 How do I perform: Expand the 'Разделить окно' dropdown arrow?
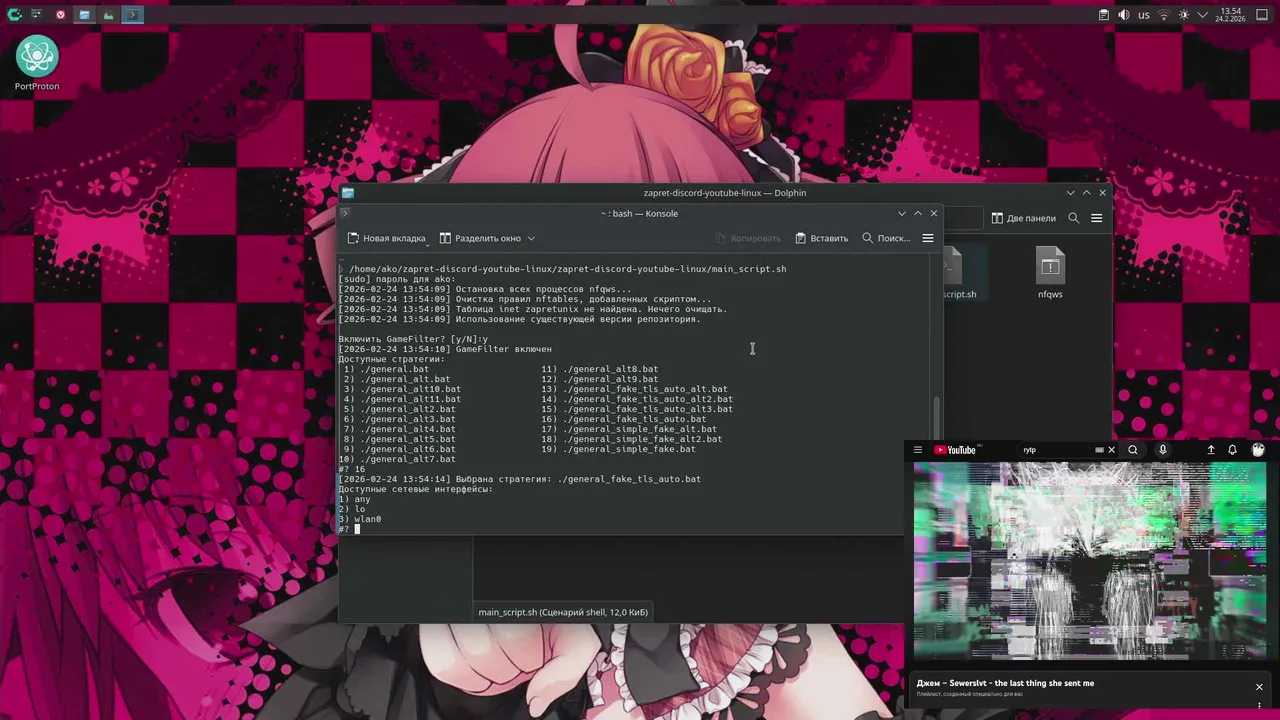tap(531, 238)
